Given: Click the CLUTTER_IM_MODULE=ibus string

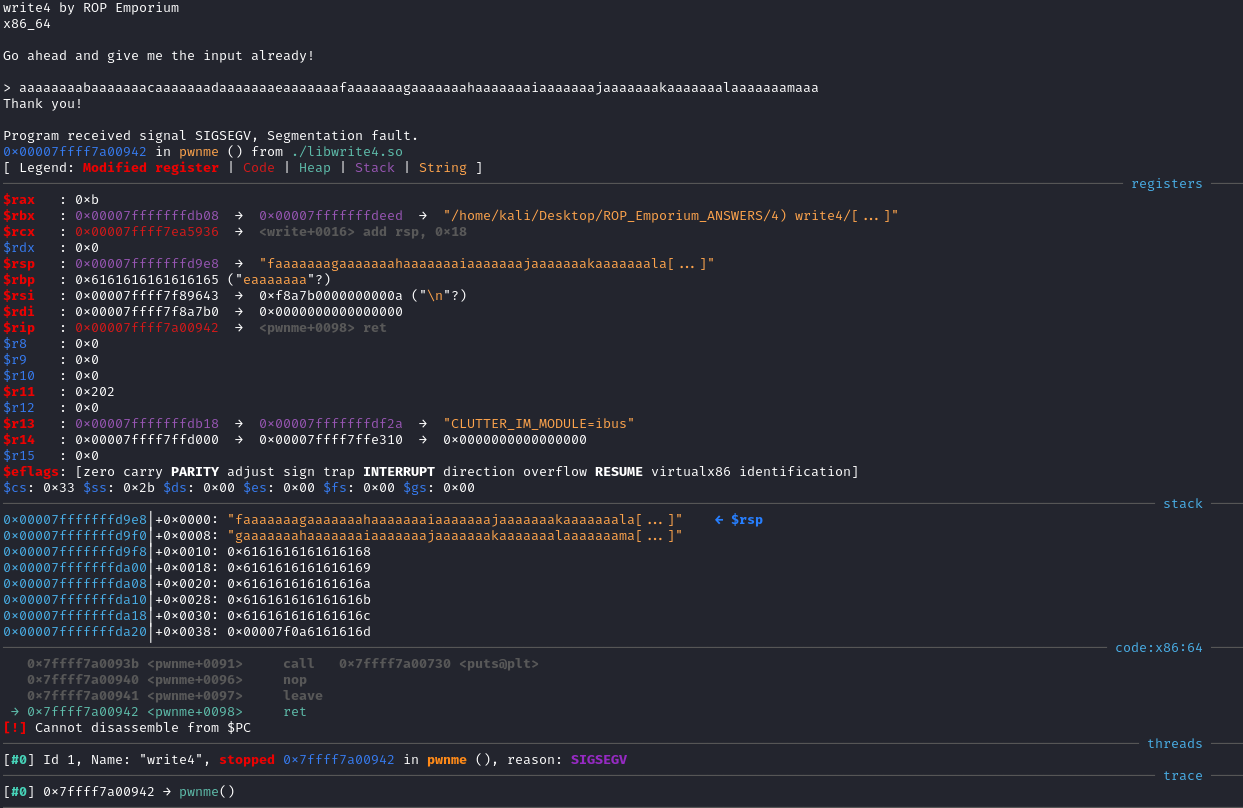Looking at the screenshot, I should click(539, 424).
